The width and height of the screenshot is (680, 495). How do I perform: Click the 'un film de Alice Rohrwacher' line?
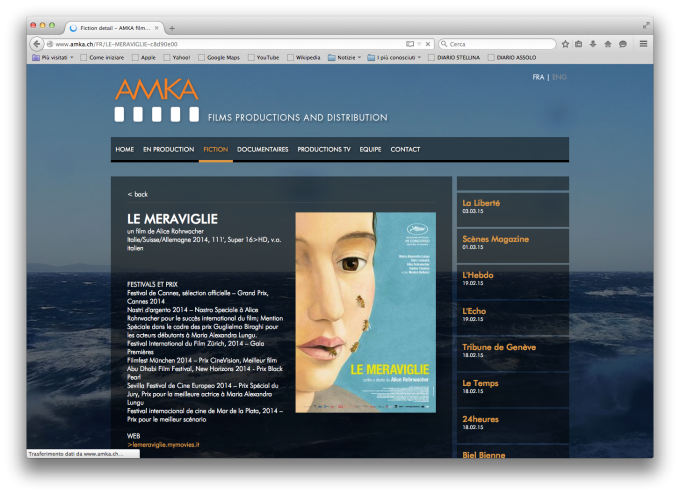(165, 231)
